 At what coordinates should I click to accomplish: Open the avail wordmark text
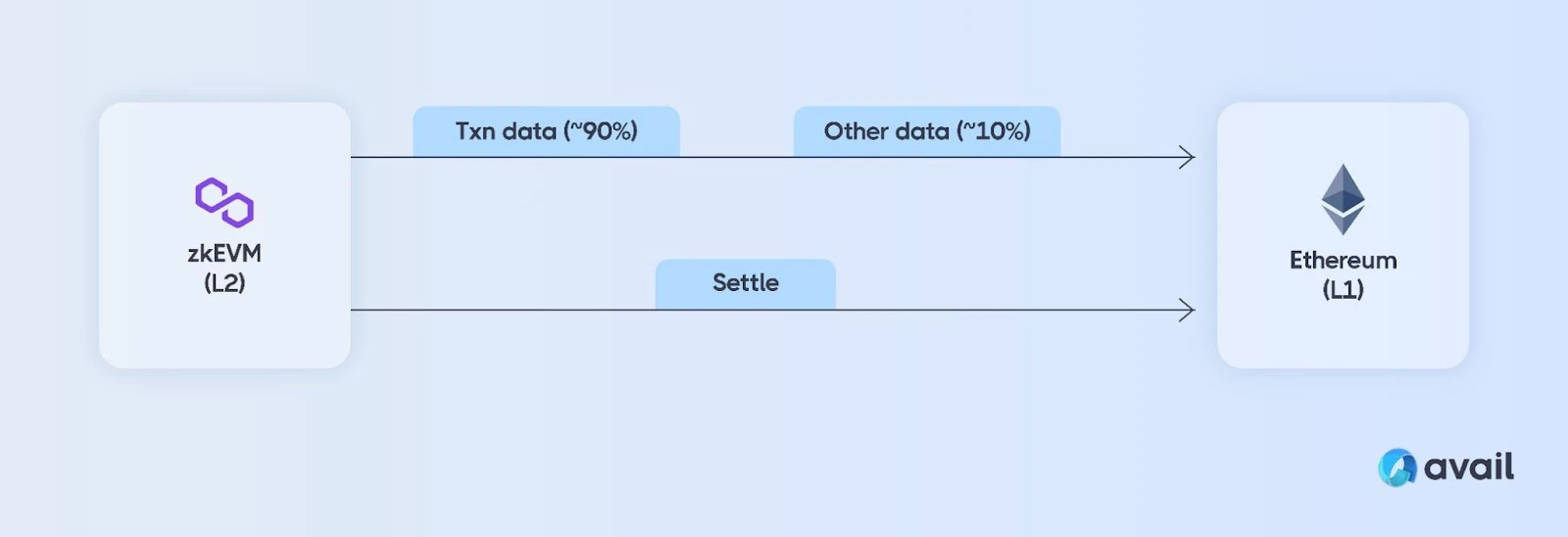pyautogui.click(x=1468, y=467)
